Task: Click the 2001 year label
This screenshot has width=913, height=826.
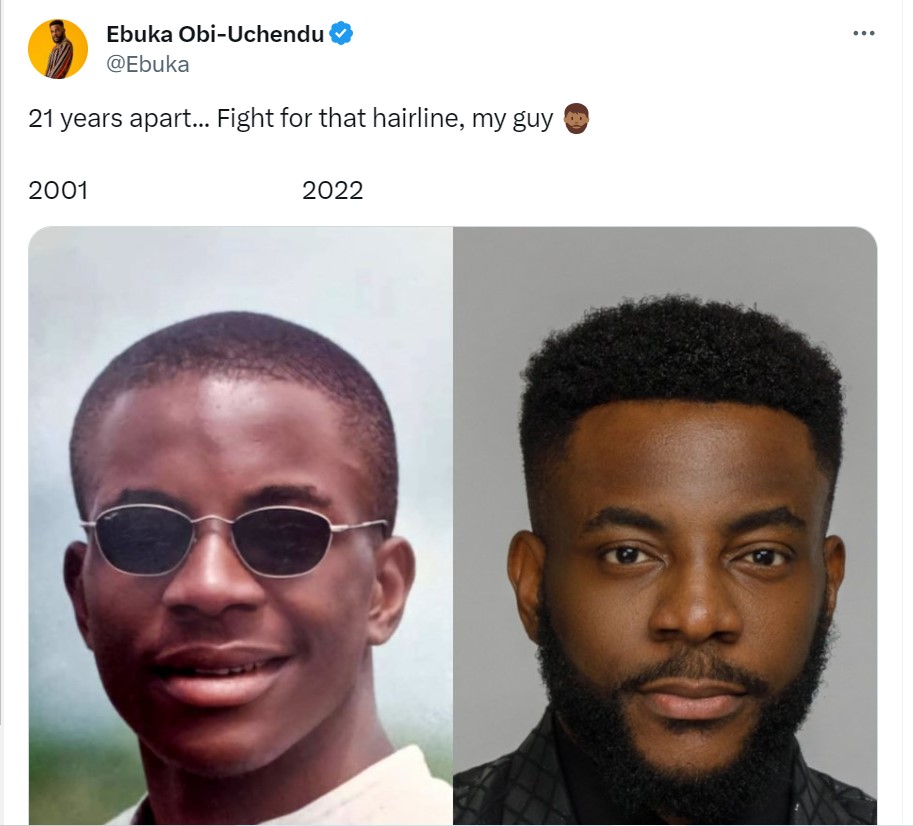Action: (x=58, y=190)
